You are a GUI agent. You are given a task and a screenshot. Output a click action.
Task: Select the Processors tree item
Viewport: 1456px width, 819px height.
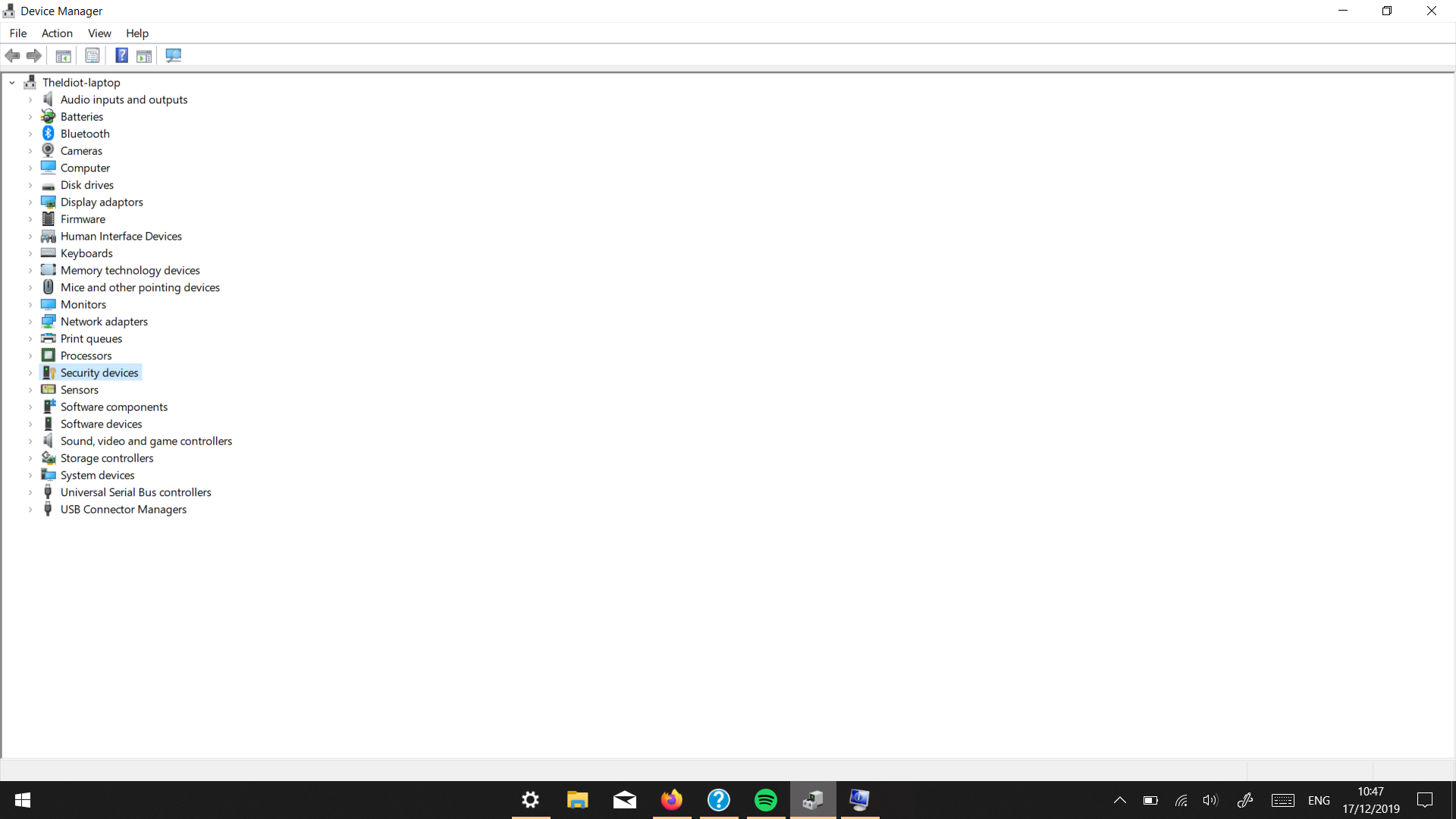point(86,356)
